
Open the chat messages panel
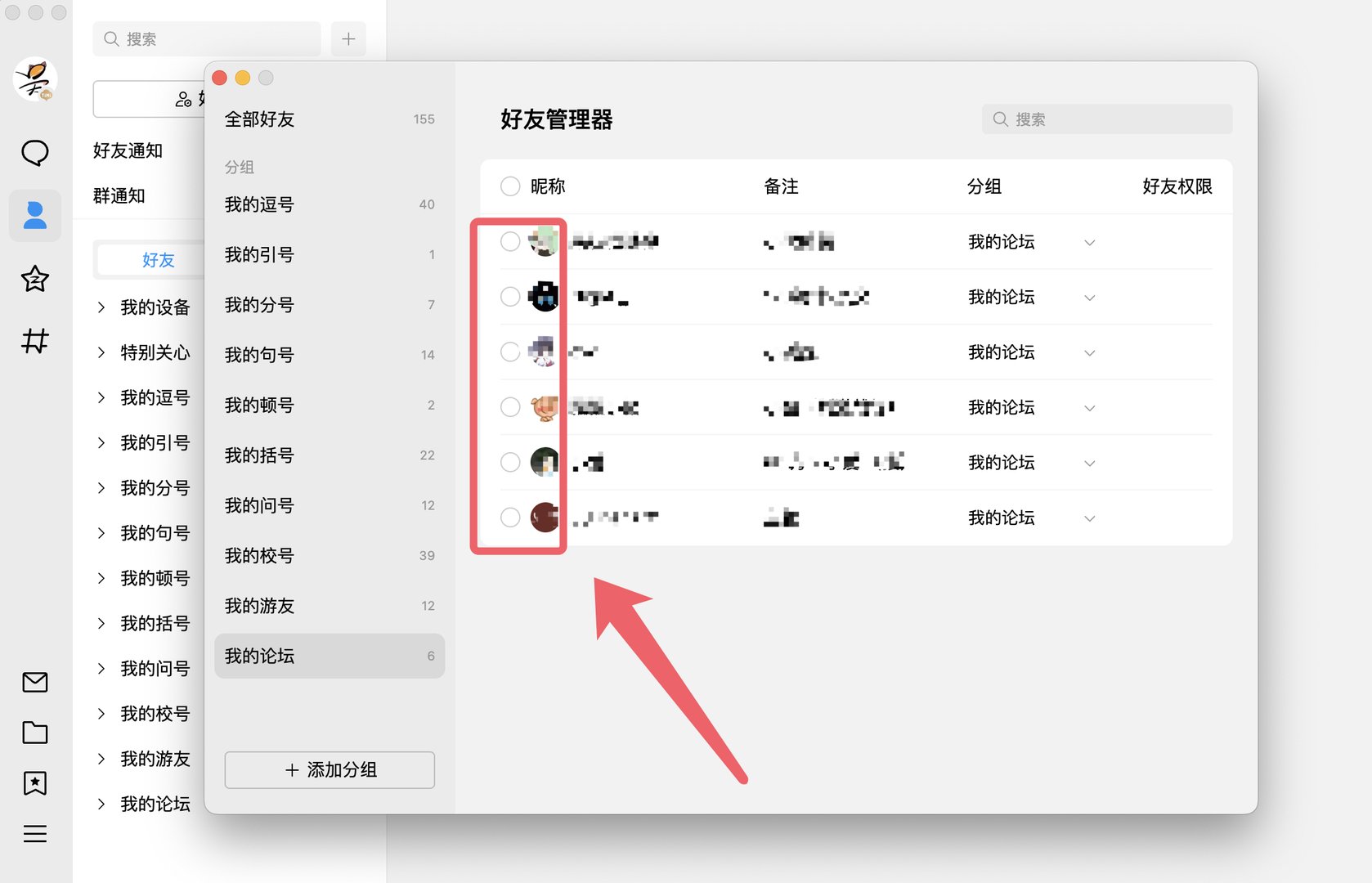point(35,153)
